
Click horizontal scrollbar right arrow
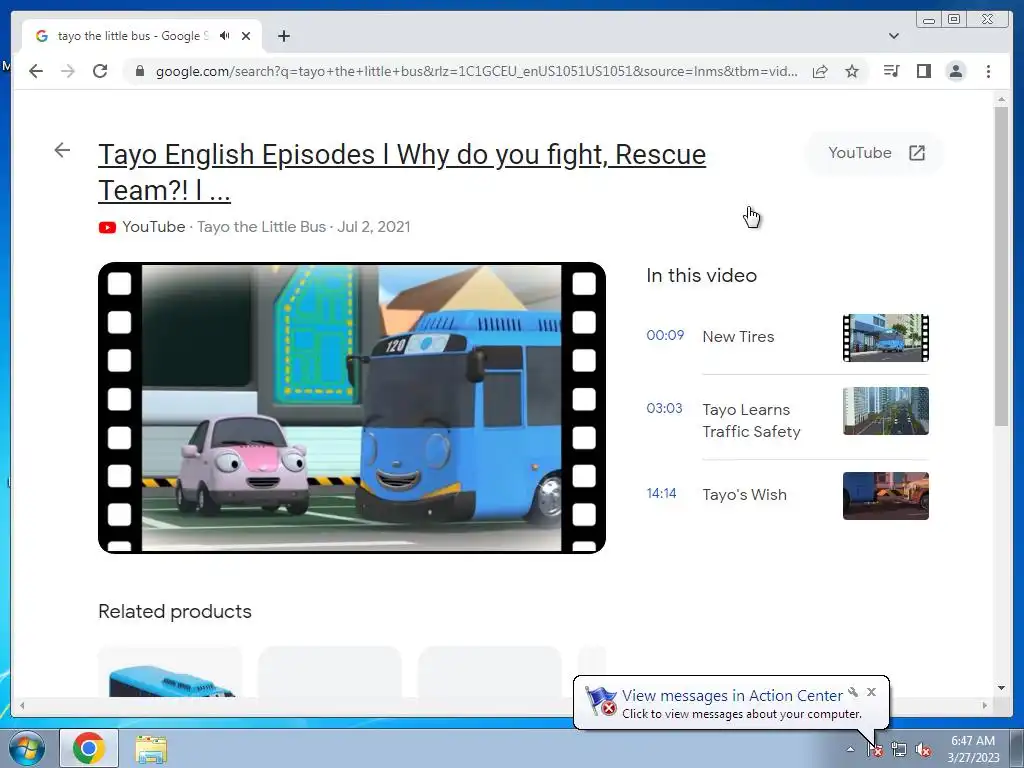click(x=985, y=705)
